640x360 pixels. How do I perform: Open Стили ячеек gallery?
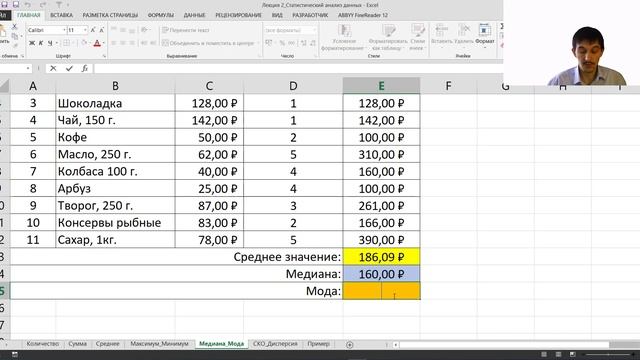click(x=417, y=37)
